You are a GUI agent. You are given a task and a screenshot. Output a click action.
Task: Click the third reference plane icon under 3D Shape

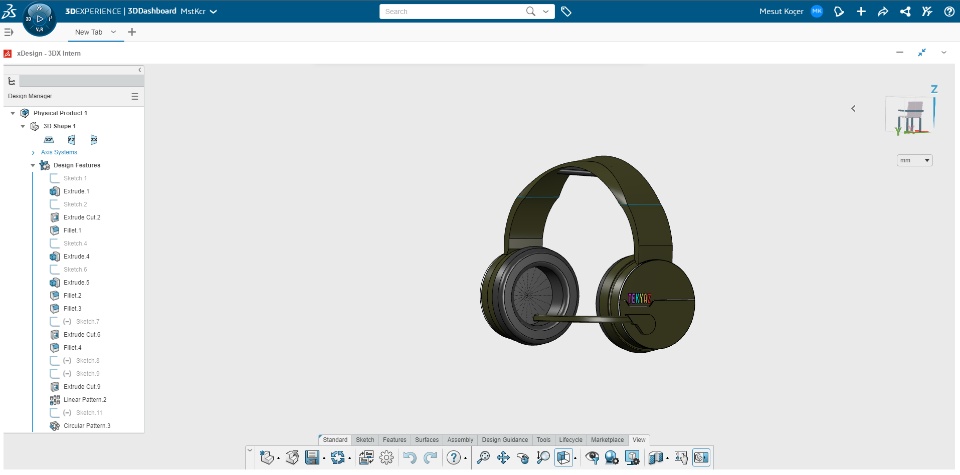coord(94,140)
